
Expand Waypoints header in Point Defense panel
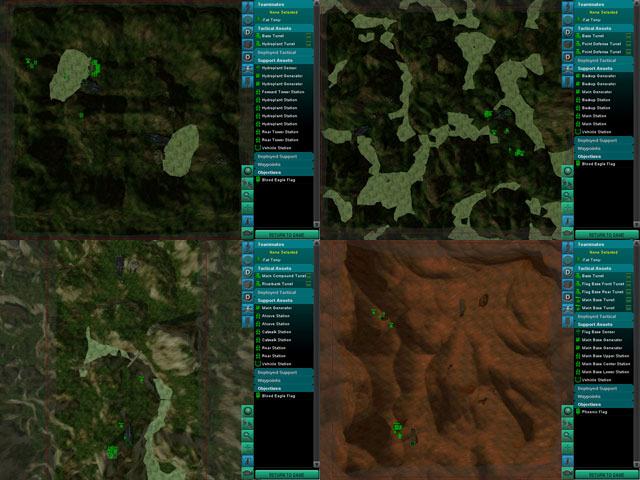pos(604,148)
